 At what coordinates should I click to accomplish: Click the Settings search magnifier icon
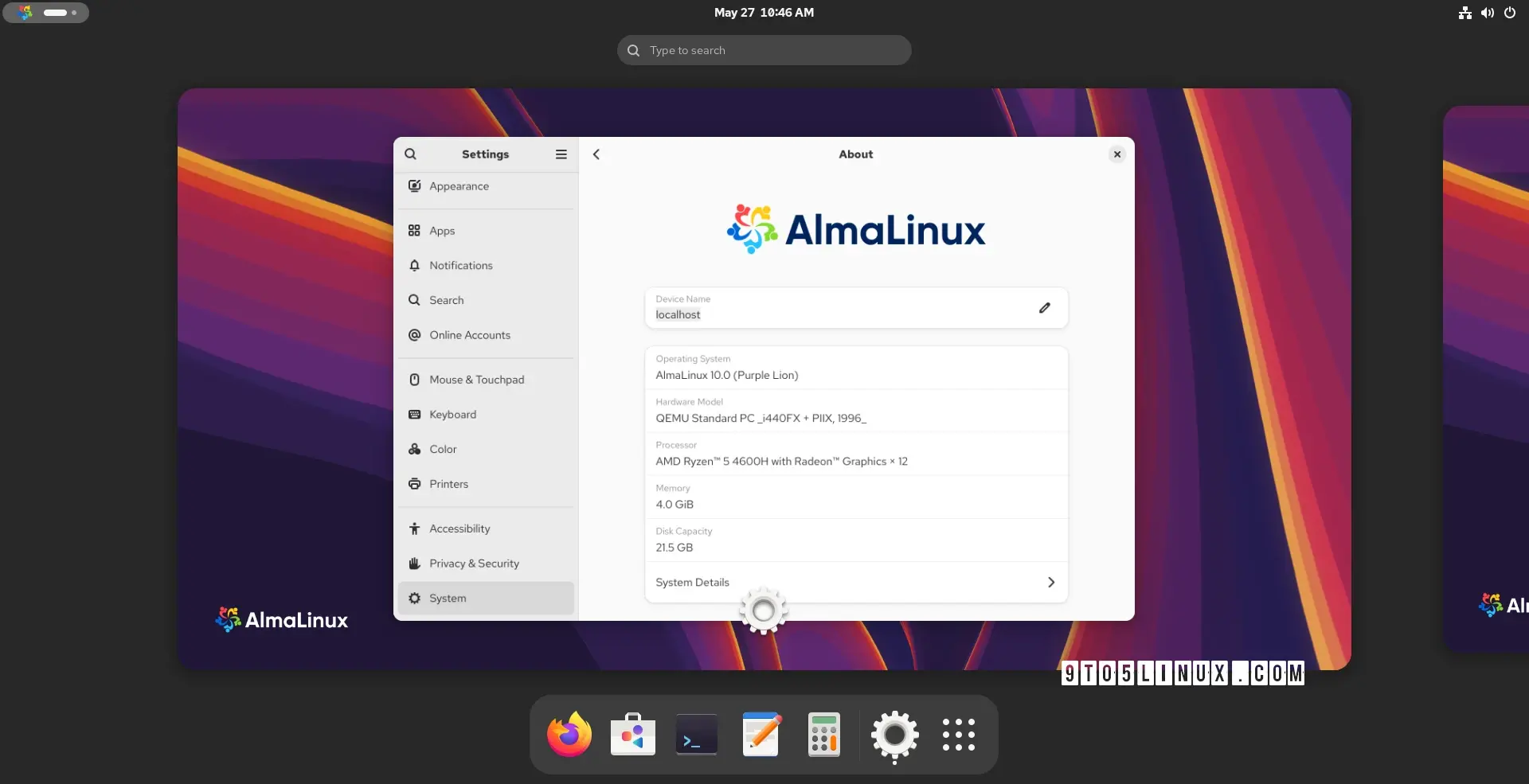[x=410, y=154]
